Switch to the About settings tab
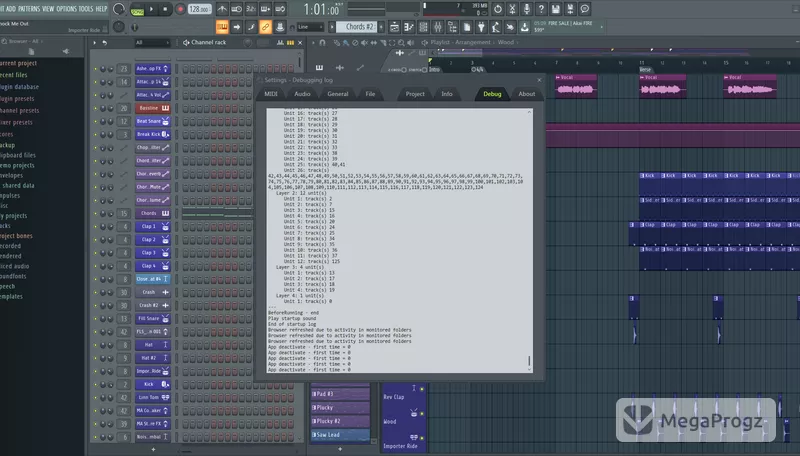 point(527,94)
